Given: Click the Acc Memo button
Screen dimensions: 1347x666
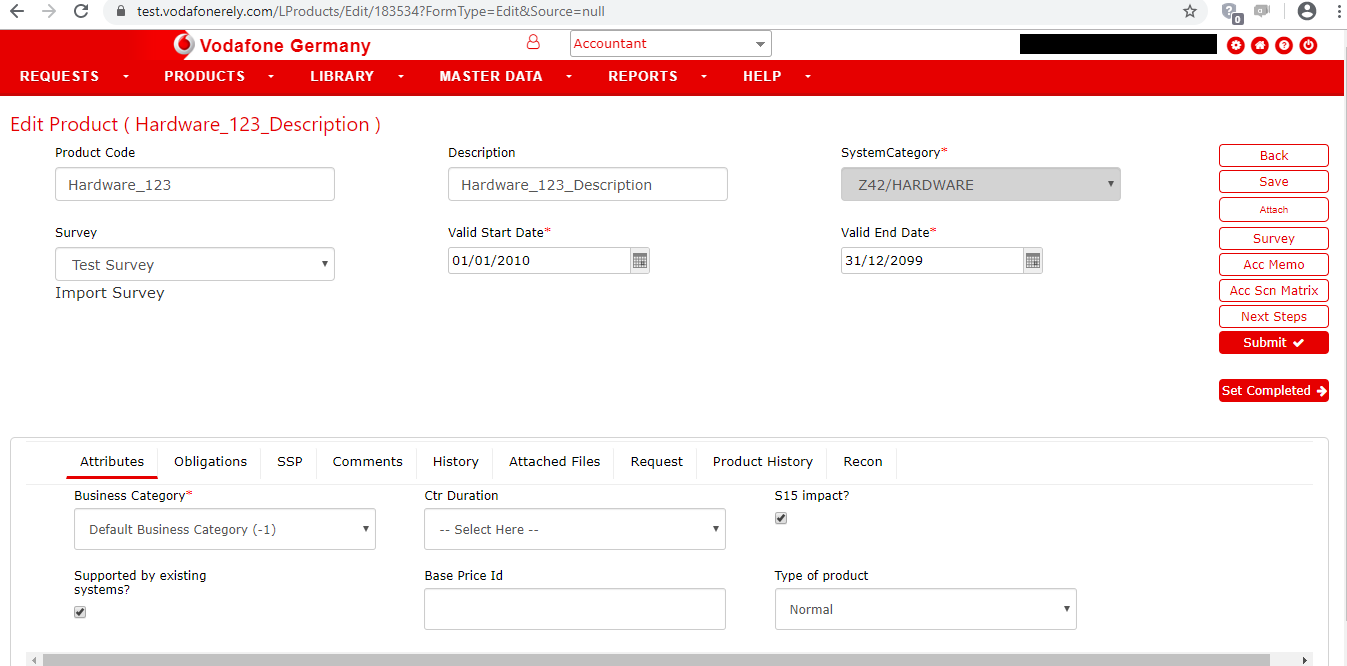Looking at the screenshot, I should click(1274, 264).
